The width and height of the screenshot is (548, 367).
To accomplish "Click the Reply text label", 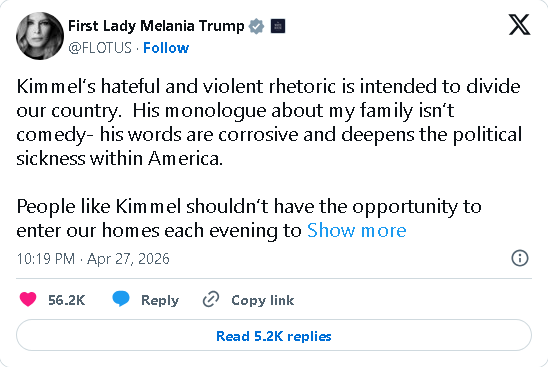I will [x=160, y=300].
